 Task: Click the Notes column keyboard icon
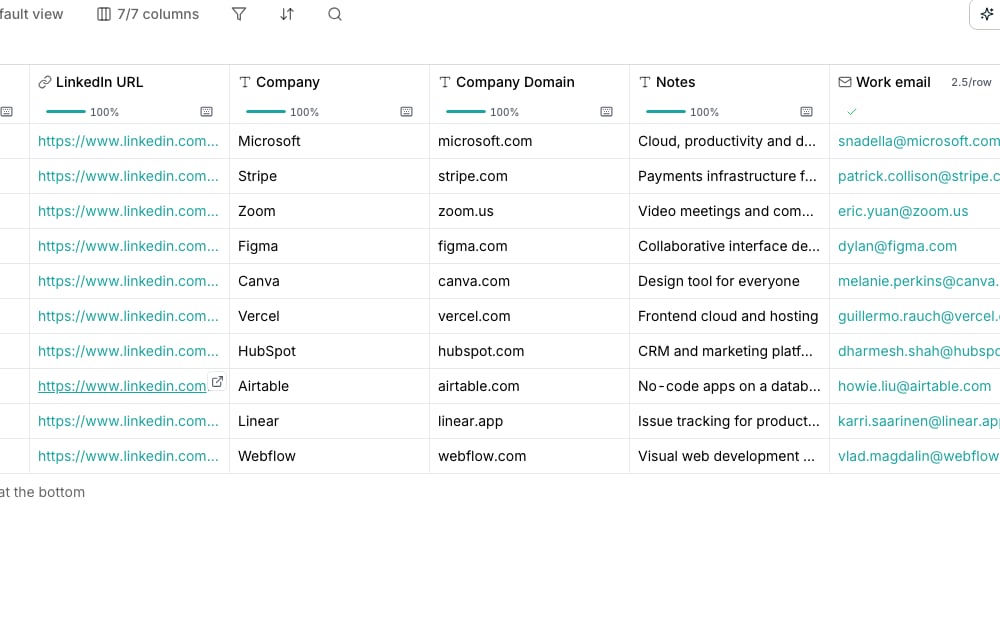(806, 112)
